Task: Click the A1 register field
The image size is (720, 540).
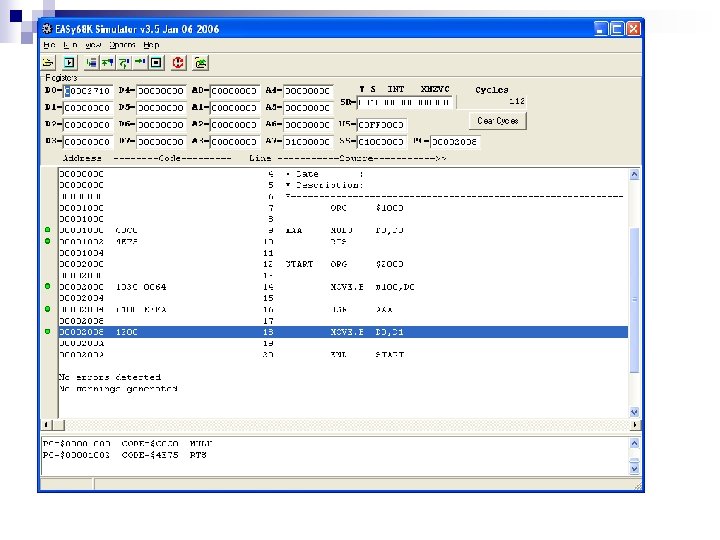Action: point(235,108)
